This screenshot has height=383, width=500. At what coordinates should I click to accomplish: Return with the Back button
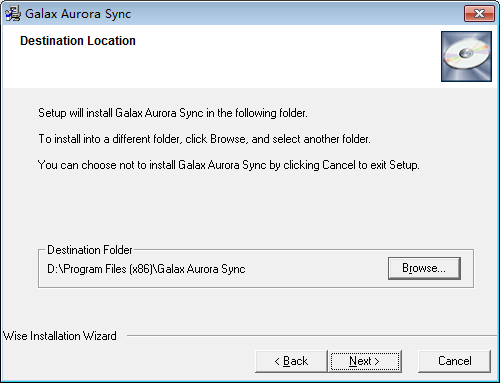291,361
